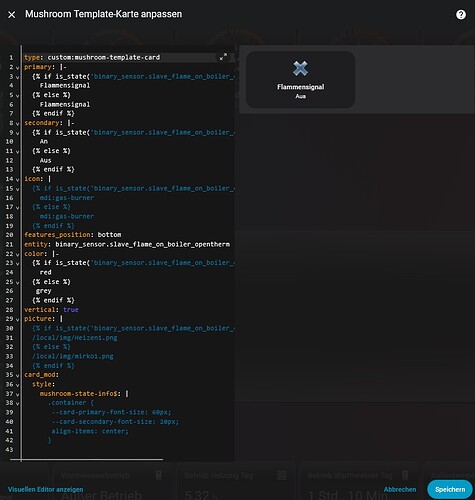Image resolution: width=475 pixels, height=500 pixels.
Task: Click the 'vertical: true' line
Action: 51,309
